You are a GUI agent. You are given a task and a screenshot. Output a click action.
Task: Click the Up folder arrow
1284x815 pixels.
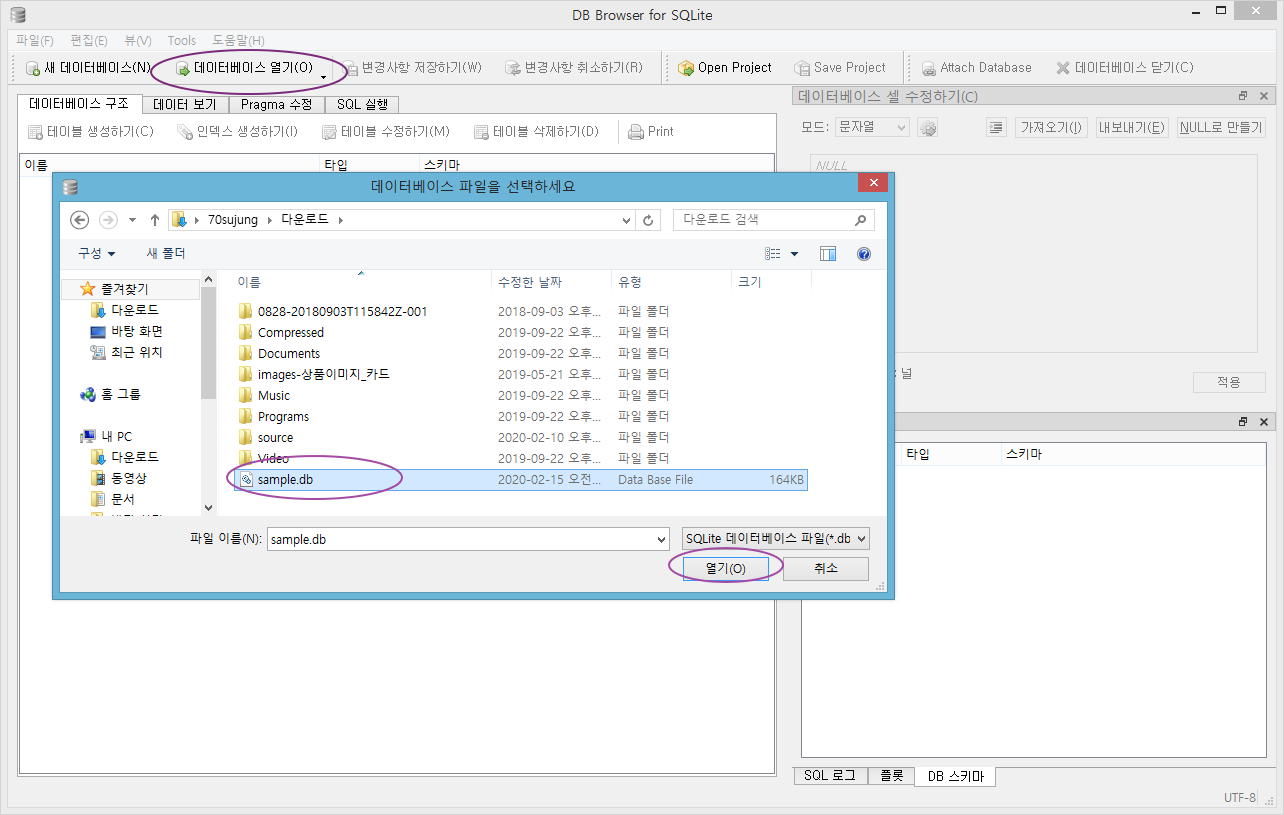[155, 220]
